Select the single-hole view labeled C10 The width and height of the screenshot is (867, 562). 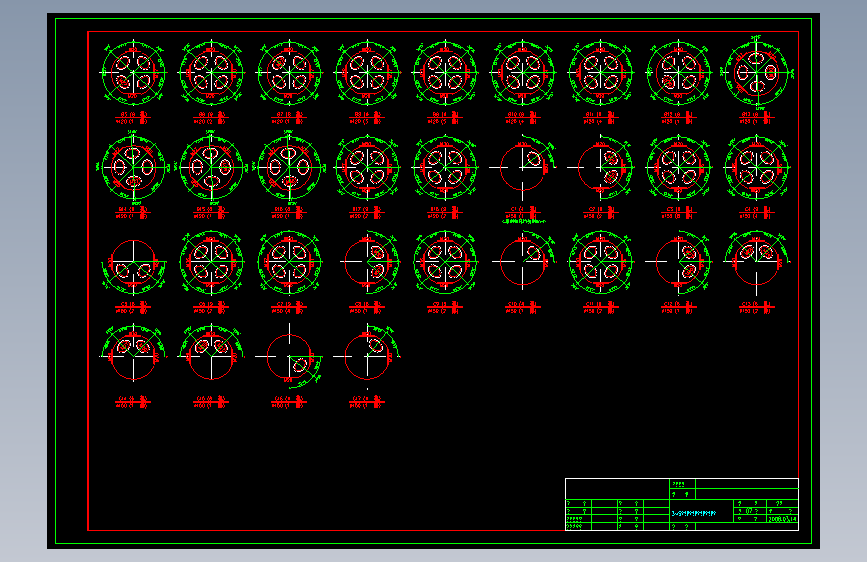pyautogui.click(x=523, y=262)
